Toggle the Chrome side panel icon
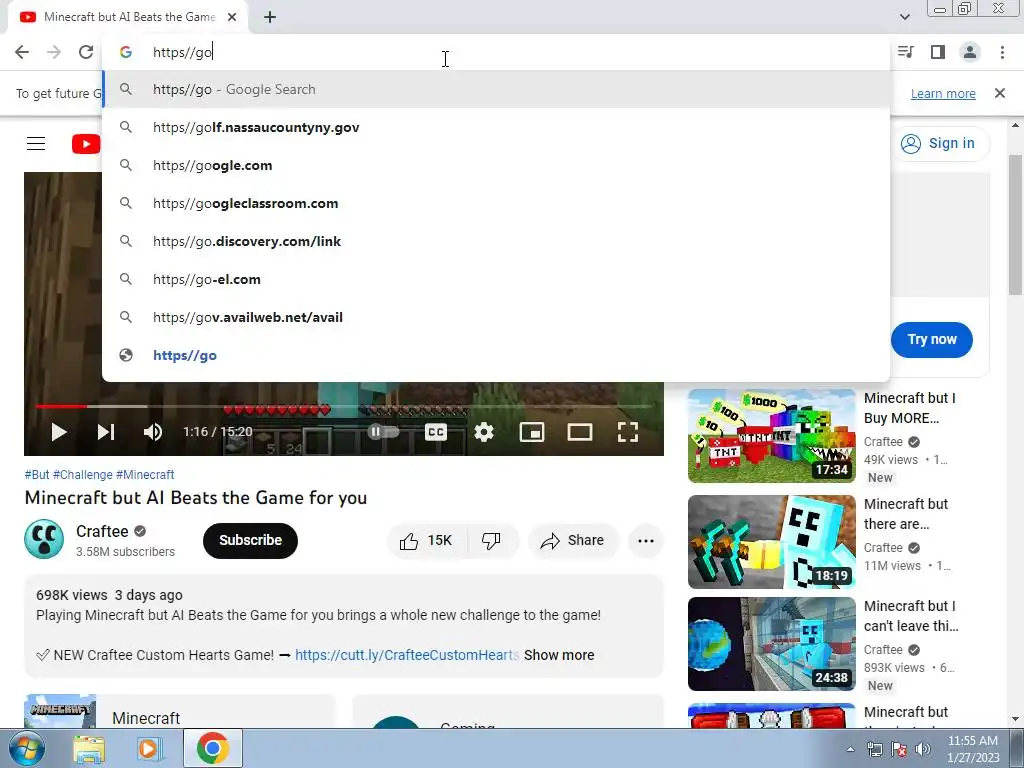This screenshot has height=768, width=1024. click(x=938, y=52)
